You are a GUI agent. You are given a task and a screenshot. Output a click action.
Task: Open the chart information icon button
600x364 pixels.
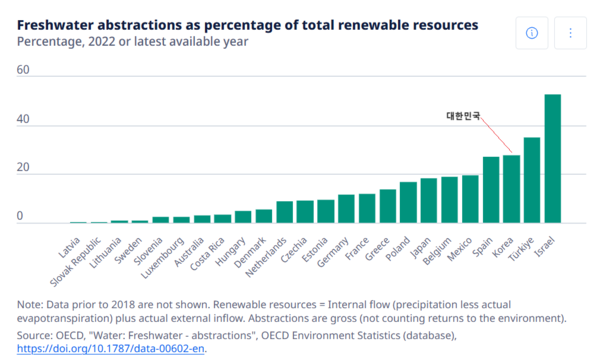532,33
